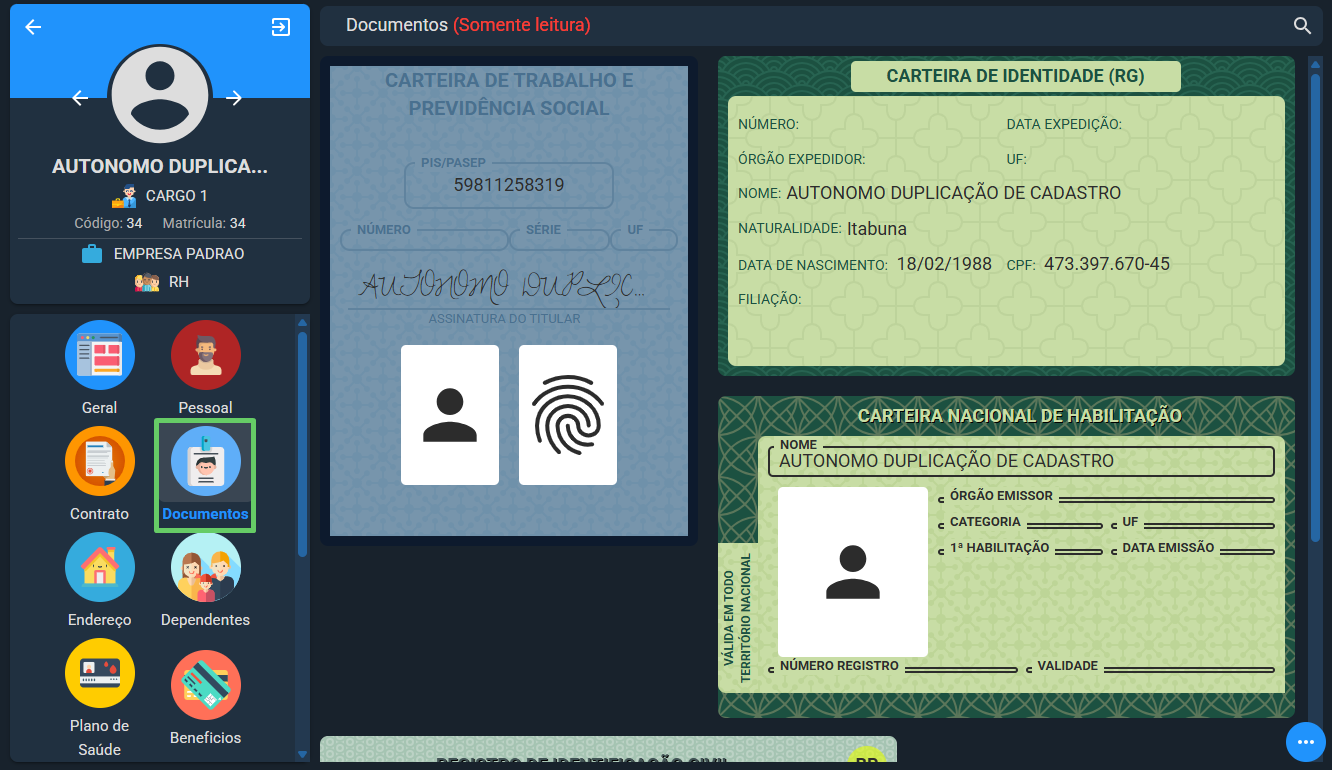Image resolution: width=1332 pixels, height=770 pixels.
Task: Go back using the top-left arrow
Action: pos(33,27)
